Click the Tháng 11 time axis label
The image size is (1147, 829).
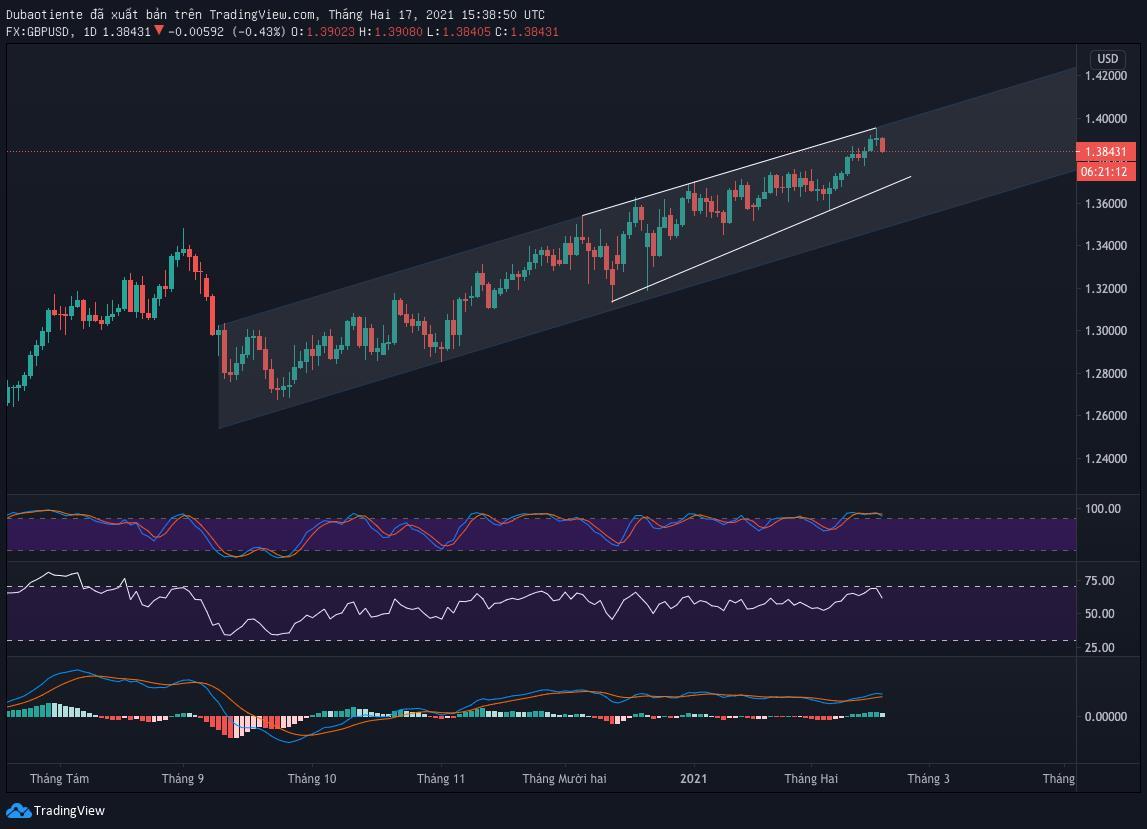pyautogui.click(x=441, y=779)
